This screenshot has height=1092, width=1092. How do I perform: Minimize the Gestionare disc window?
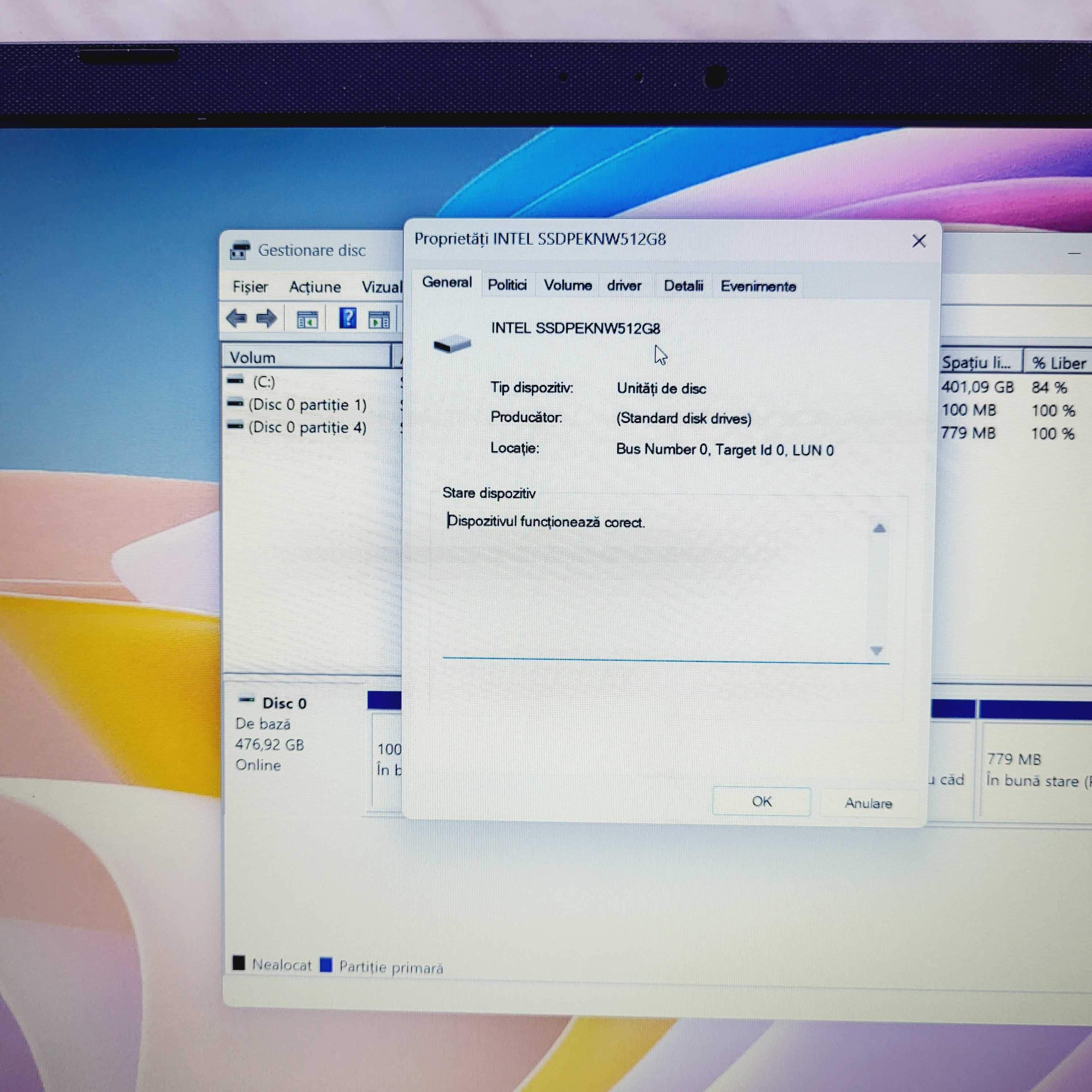coord(1073,254)
